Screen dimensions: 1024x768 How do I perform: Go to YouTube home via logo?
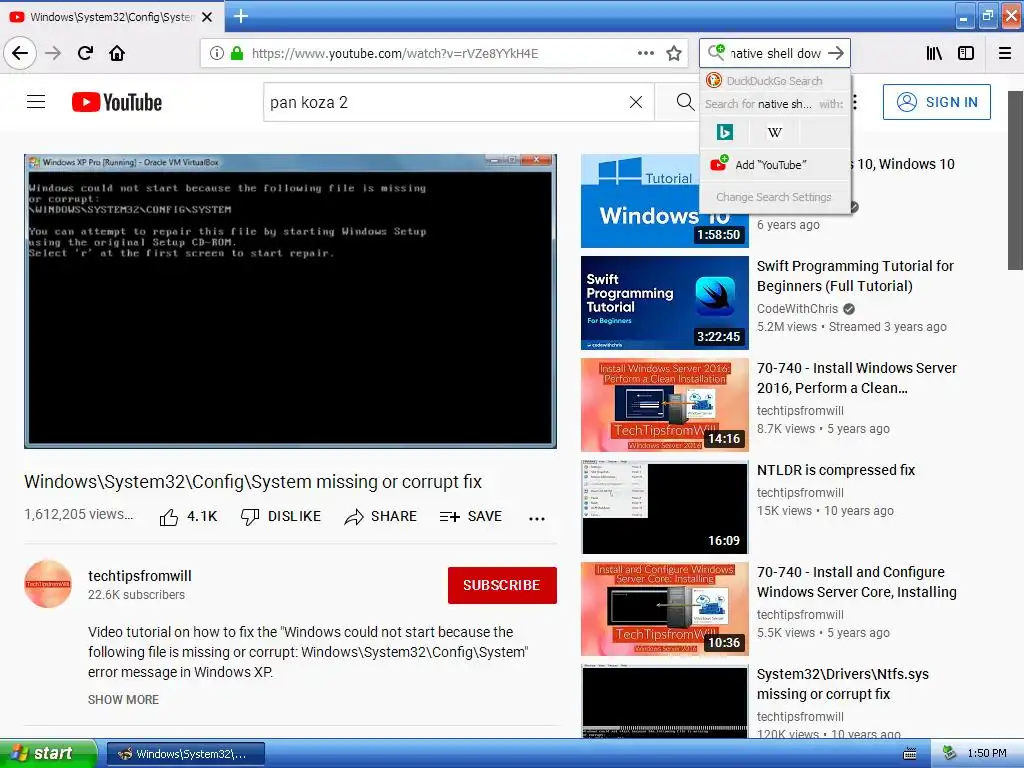tap(117, 102)
